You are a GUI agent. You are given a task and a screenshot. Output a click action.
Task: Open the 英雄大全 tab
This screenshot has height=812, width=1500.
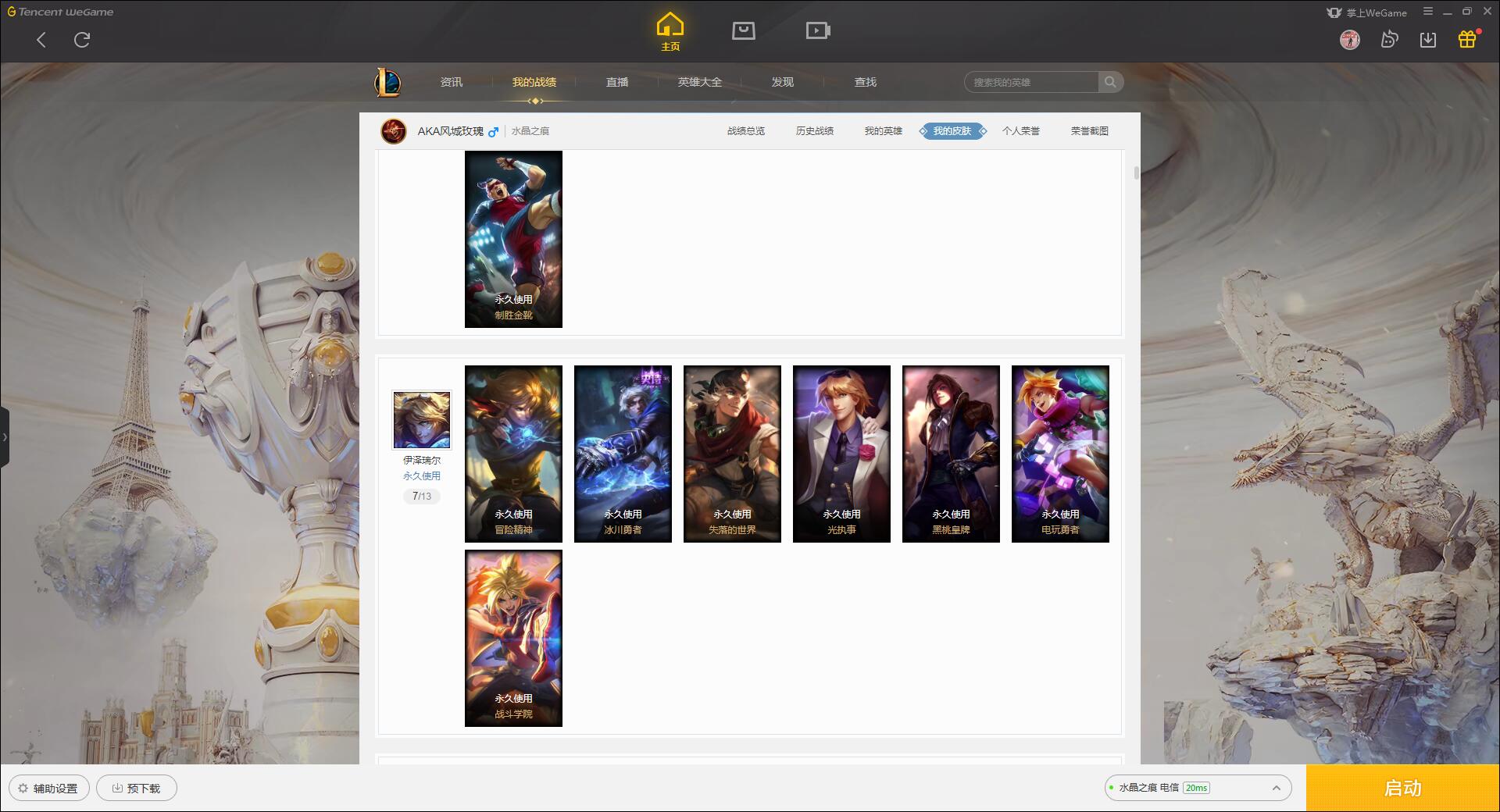point(700,82)
